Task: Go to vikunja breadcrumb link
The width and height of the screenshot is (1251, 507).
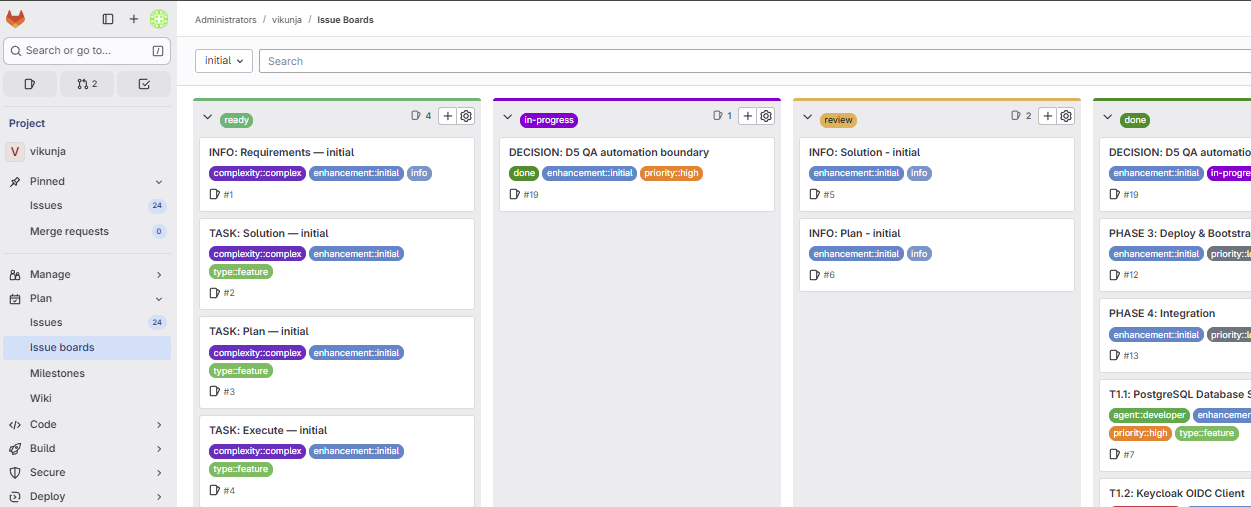Action: [287, 20]
